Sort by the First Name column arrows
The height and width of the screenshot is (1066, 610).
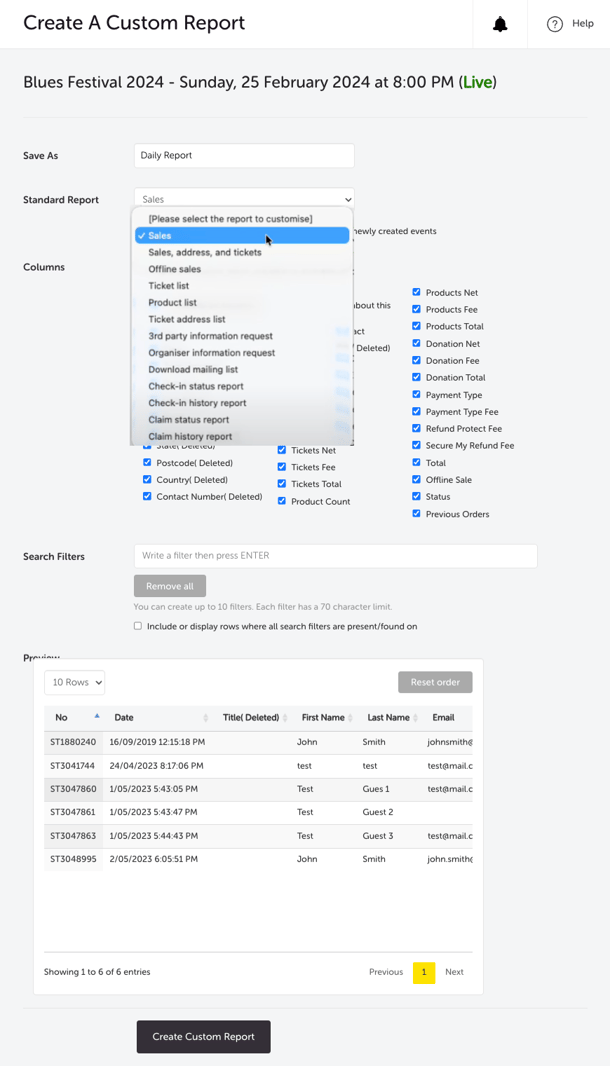point(350,718)
